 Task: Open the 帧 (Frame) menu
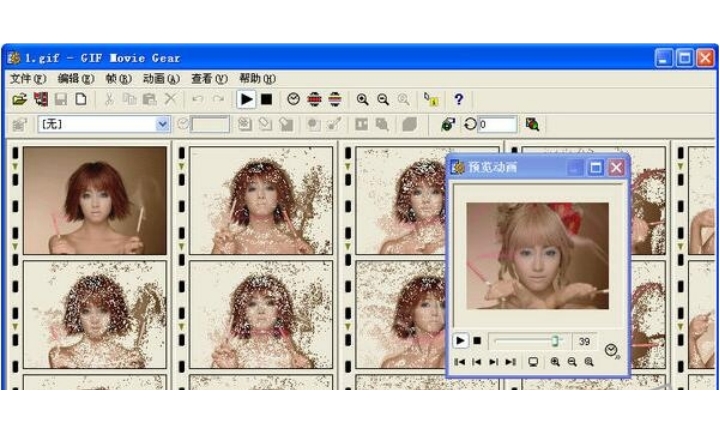point(118,79)
